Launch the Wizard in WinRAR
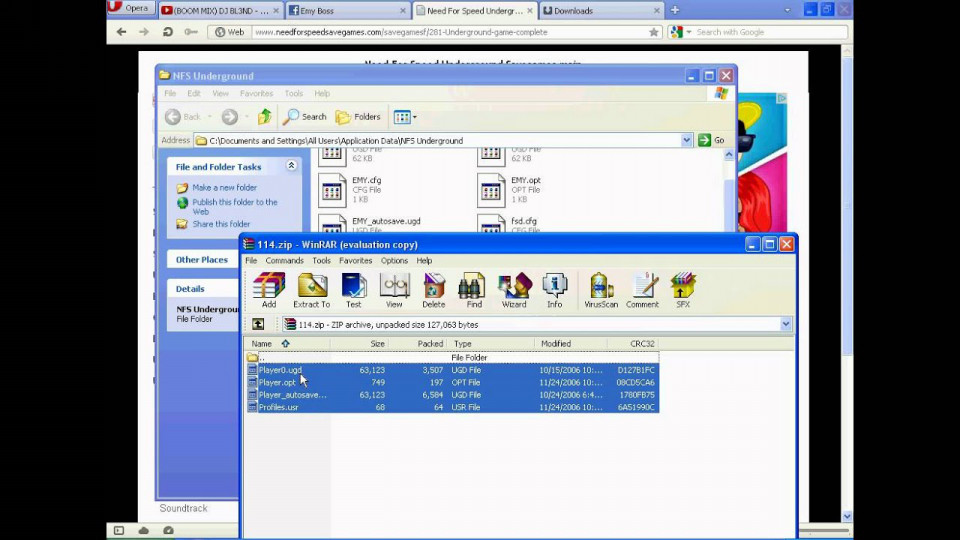960x540 pixels. click(x=514, y=290)
